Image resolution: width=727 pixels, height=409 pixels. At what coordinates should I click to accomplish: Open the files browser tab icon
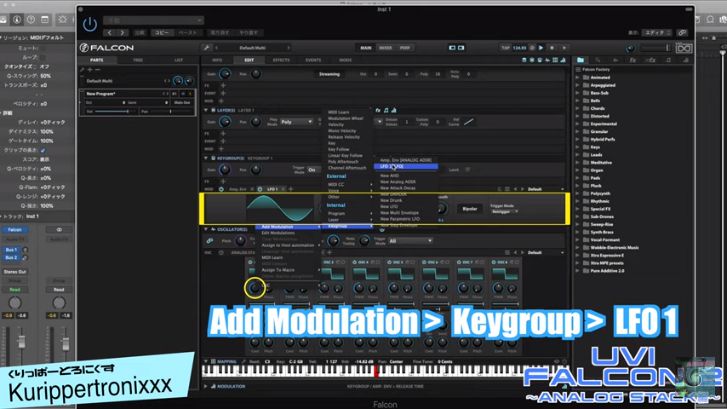[580, 60]
